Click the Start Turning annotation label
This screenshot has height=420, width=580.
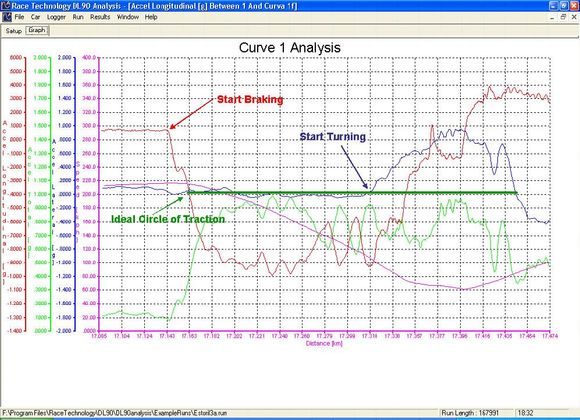click(x=333, y=137)
